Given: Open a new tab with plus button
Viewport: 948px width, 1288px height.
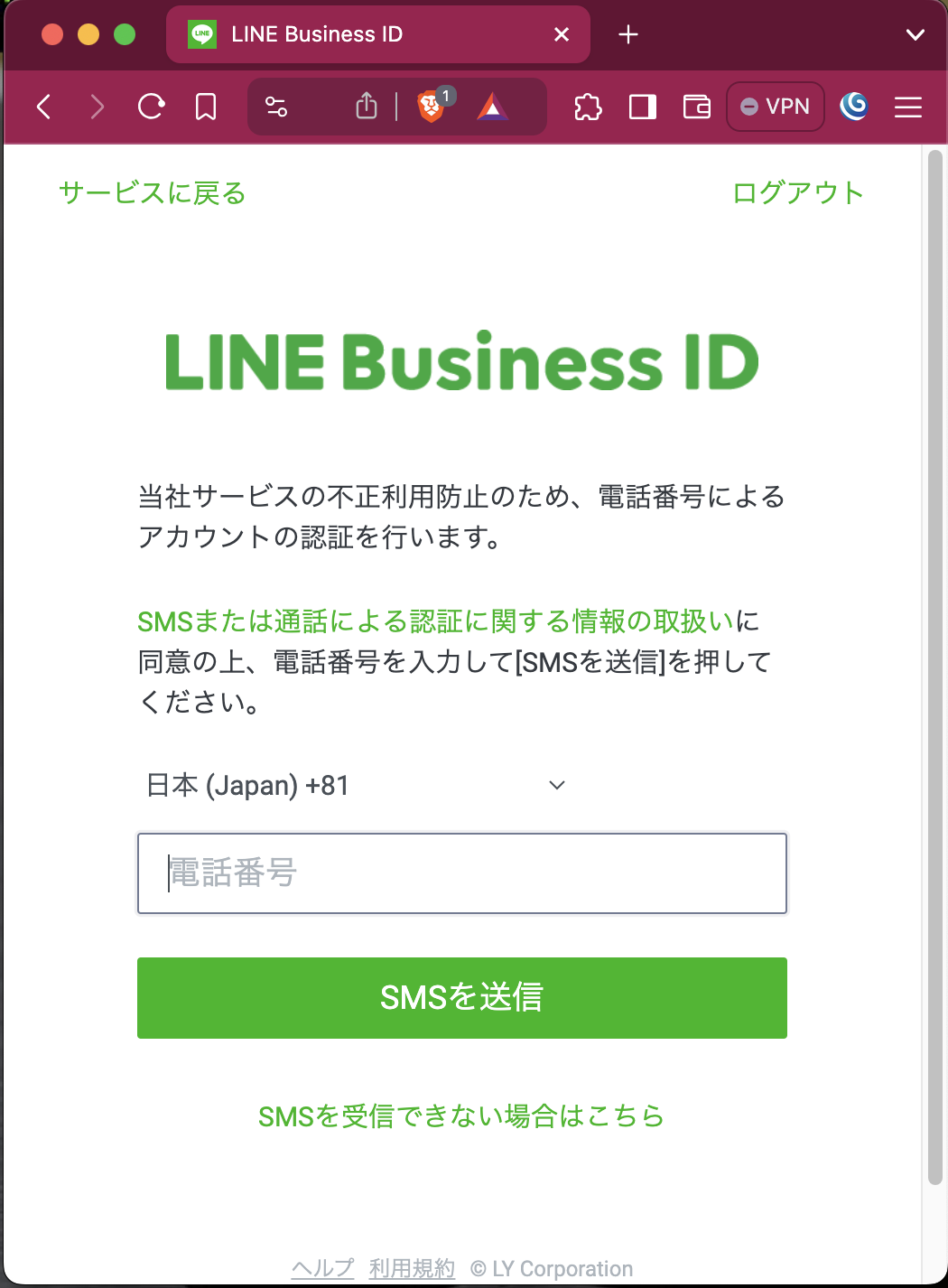Looking at the screenshot, I should point(628,34).
